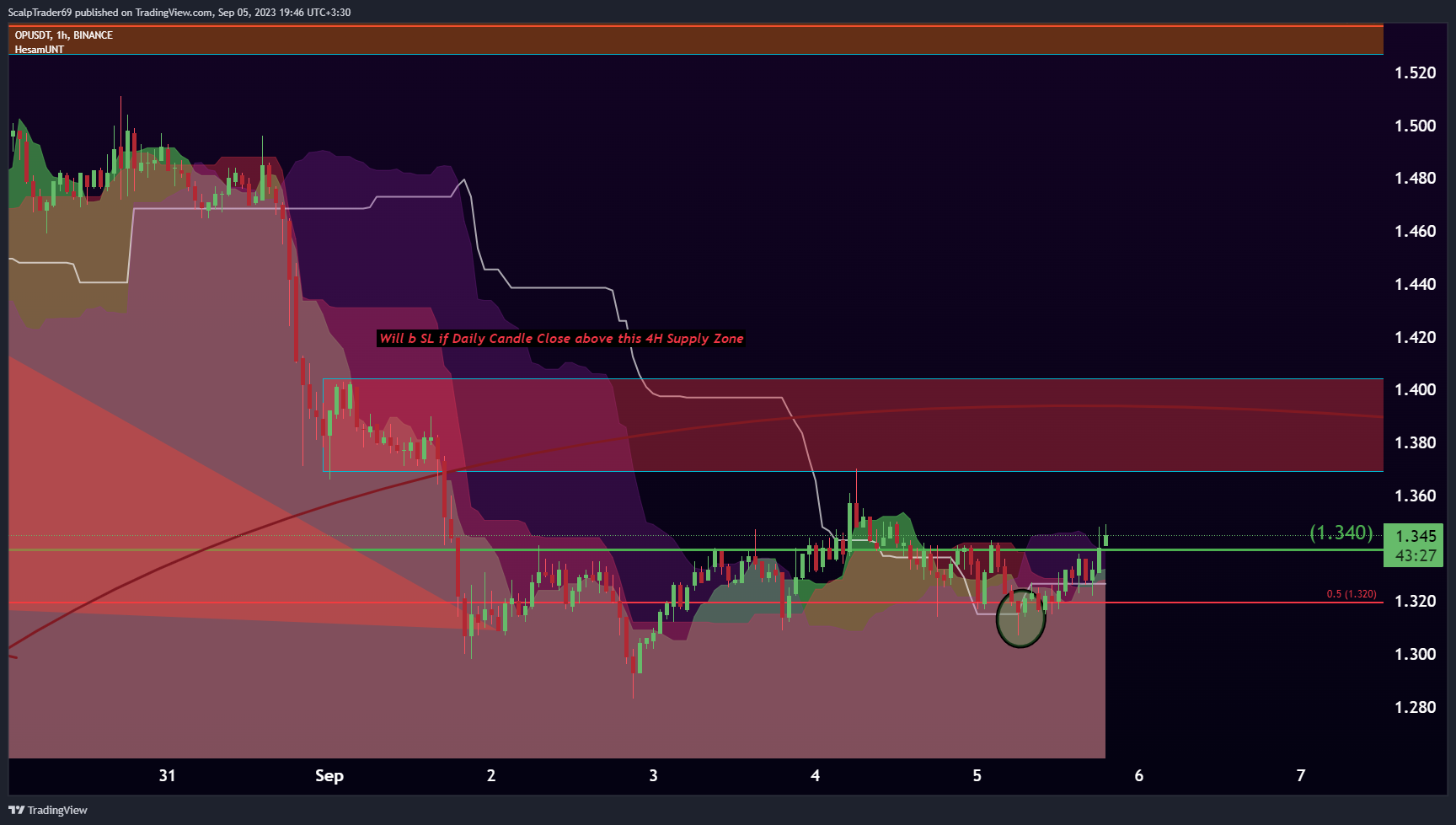Click the TradingView label beside the logo
The image size is (1456, 825).
57,810
